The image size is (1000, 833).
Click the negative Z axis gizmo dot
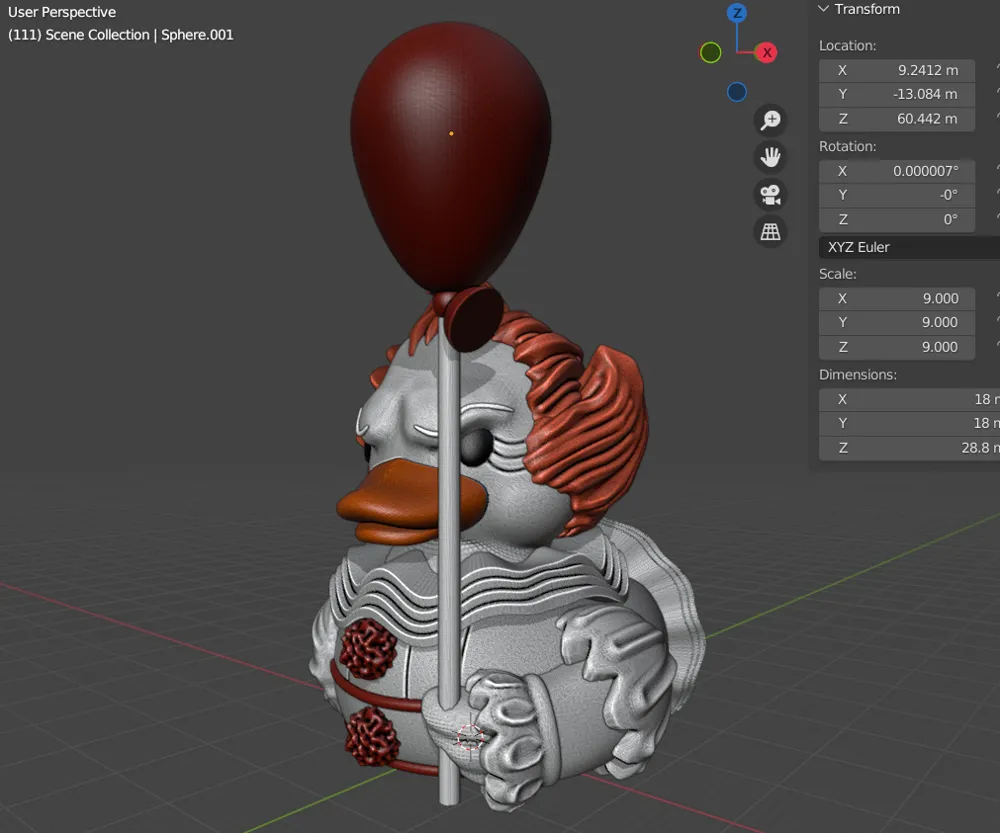click(x=737, y=92)
